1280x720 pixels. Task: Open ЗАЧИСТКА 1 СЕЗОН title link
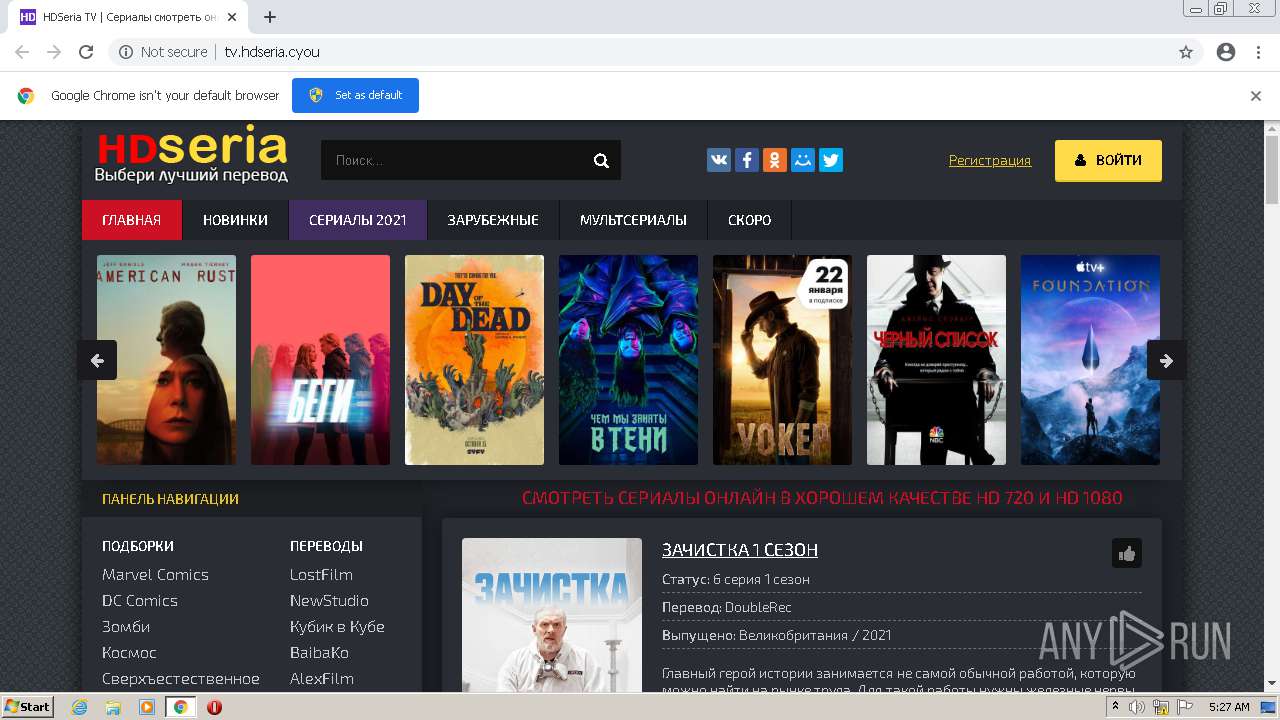(740, 550)
